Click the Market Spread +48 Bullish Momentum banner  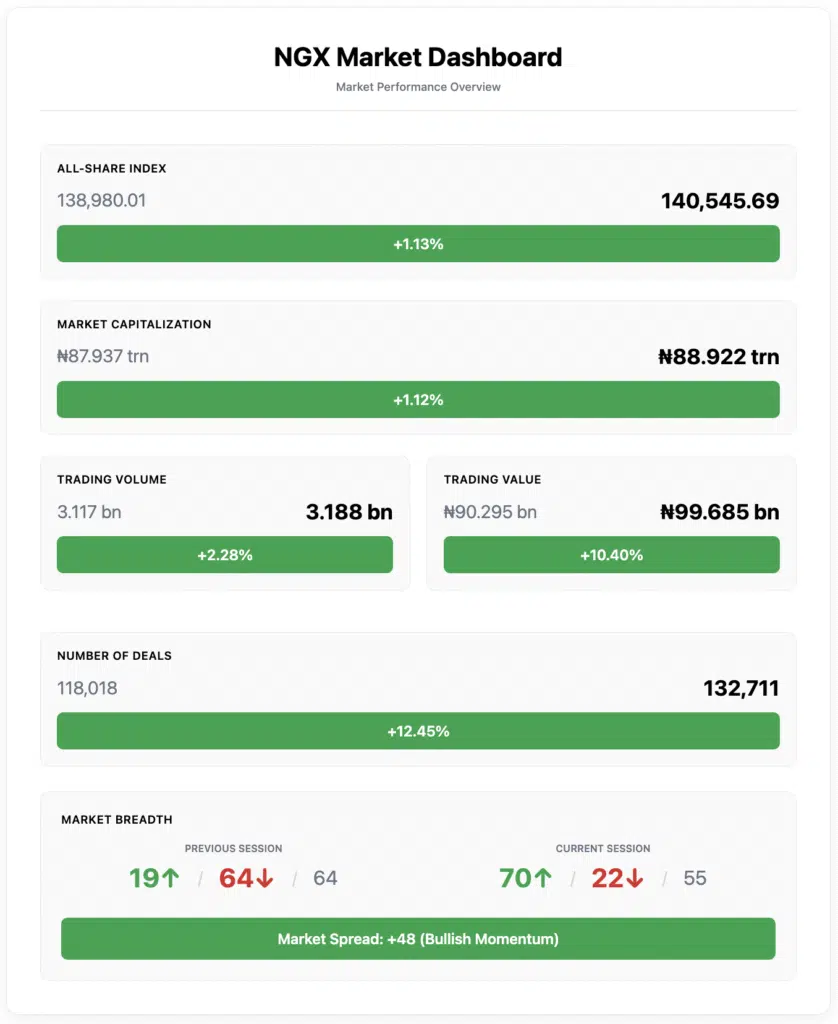tap(418, 939)
